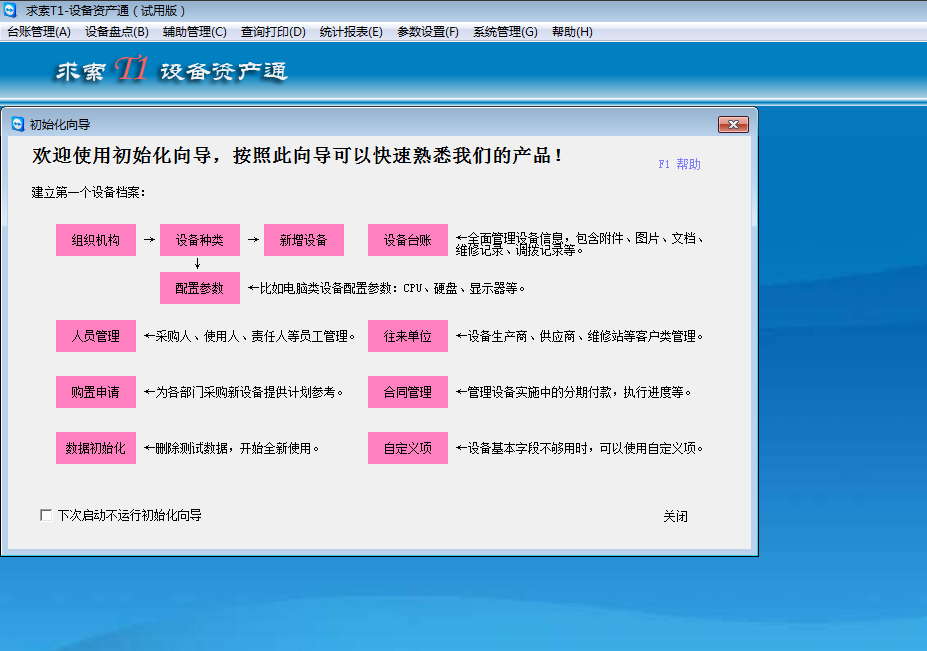Tick 下次启动不运行初始化向导 checkbox

pos(46,515)
